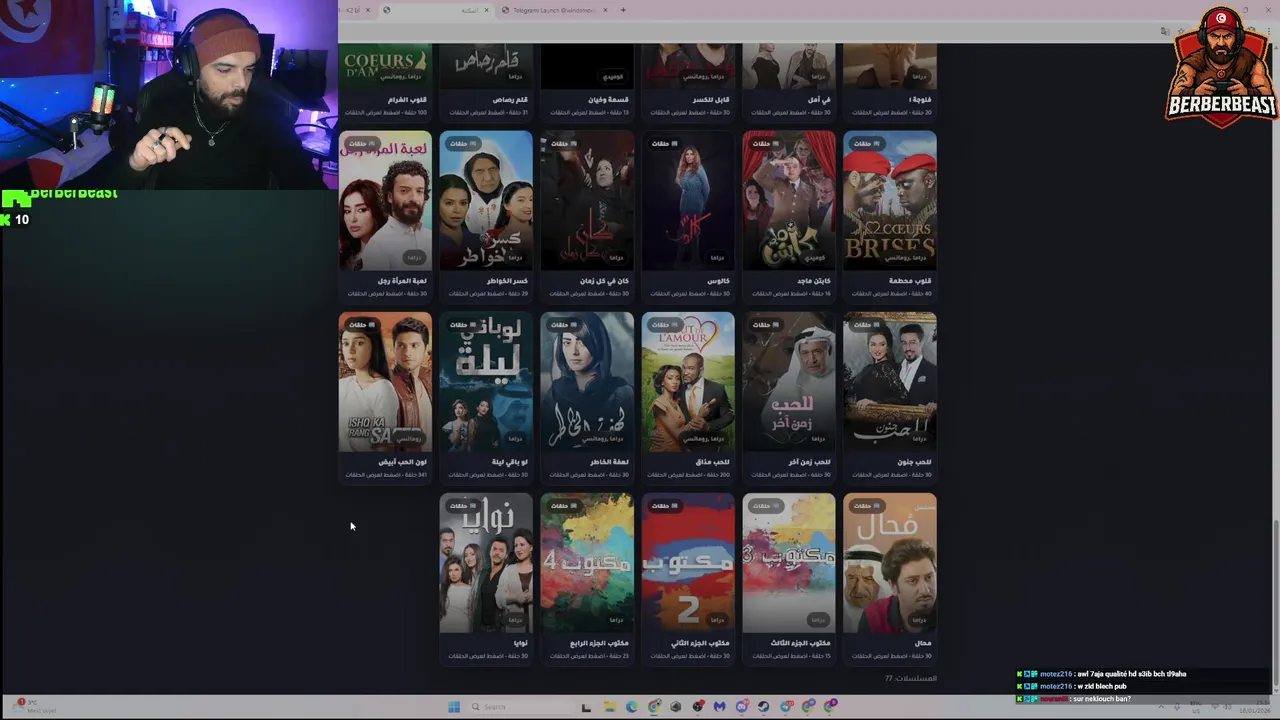Open Steam from the taskbar

click(764, 707)
